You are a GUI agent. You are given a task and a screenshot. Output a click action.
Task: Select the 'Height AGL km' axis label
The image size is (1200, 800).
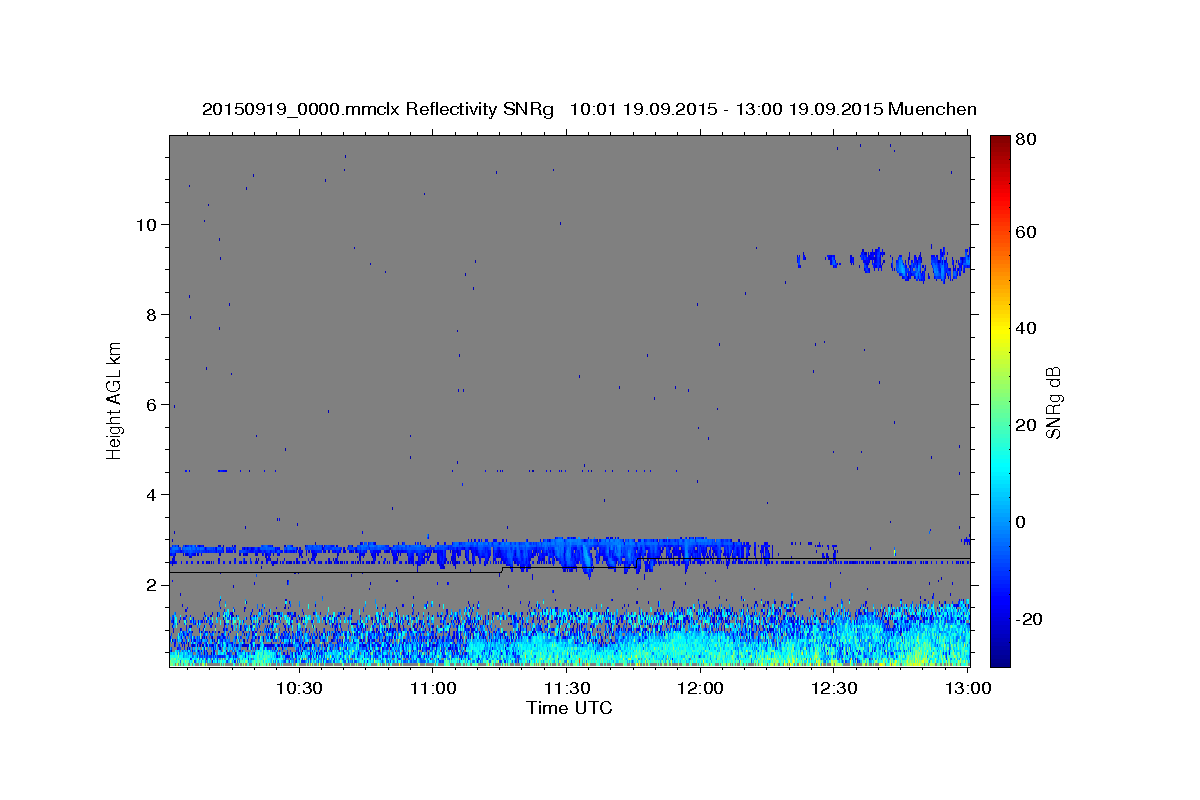click(x=115, y=400)
